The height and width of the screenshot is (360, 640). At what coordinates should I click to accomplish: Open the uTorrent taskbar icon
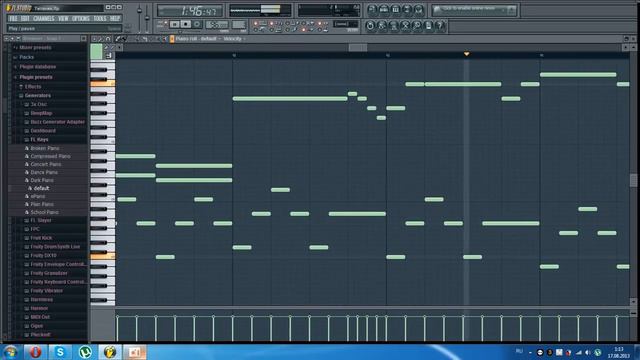pyautogui.click(x=85, y=352)
